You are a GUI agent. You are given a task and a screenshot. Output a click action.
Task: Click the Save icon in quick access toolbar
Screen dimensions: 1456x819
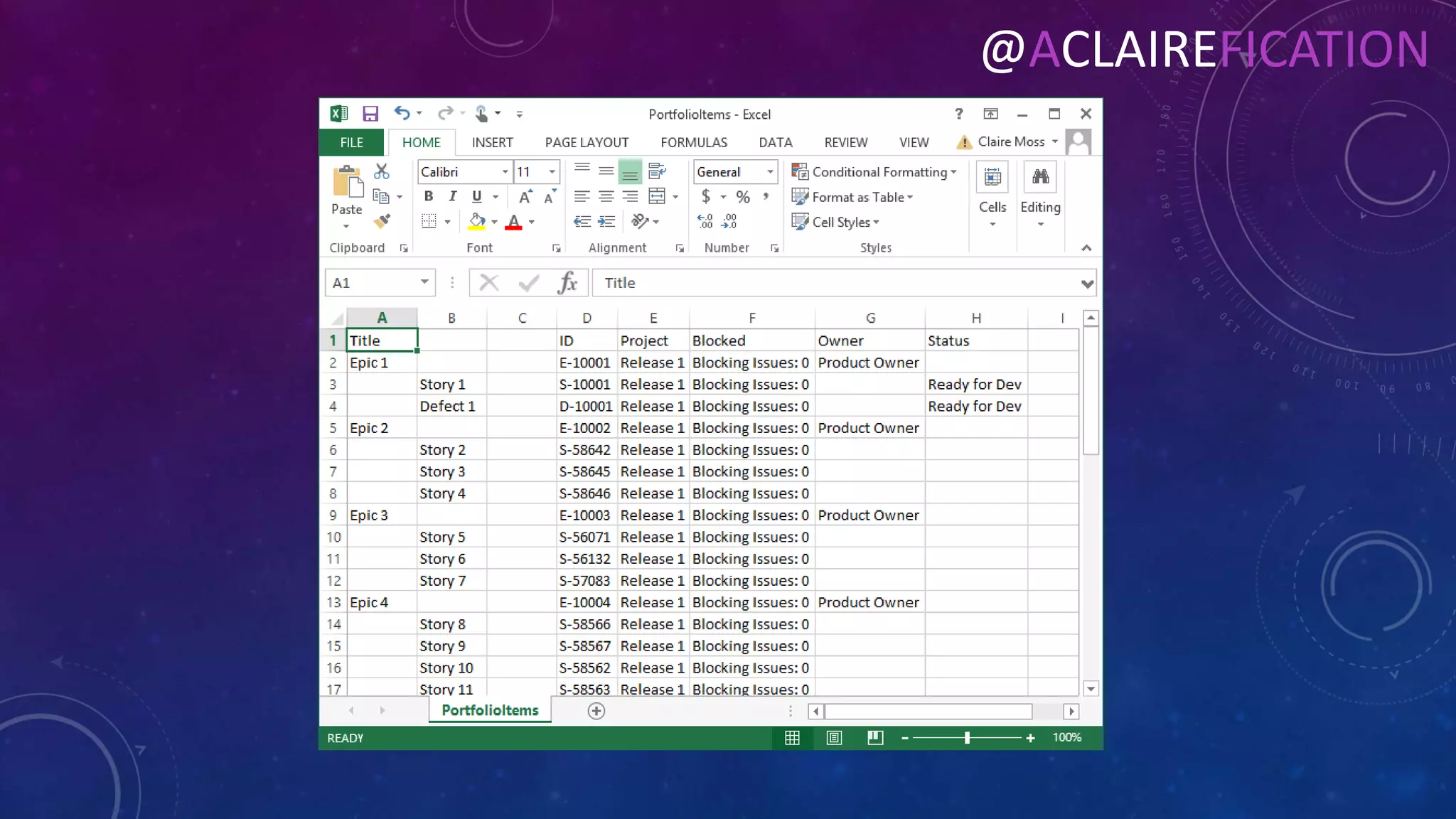pyautogui.click(x=370, y=114)
